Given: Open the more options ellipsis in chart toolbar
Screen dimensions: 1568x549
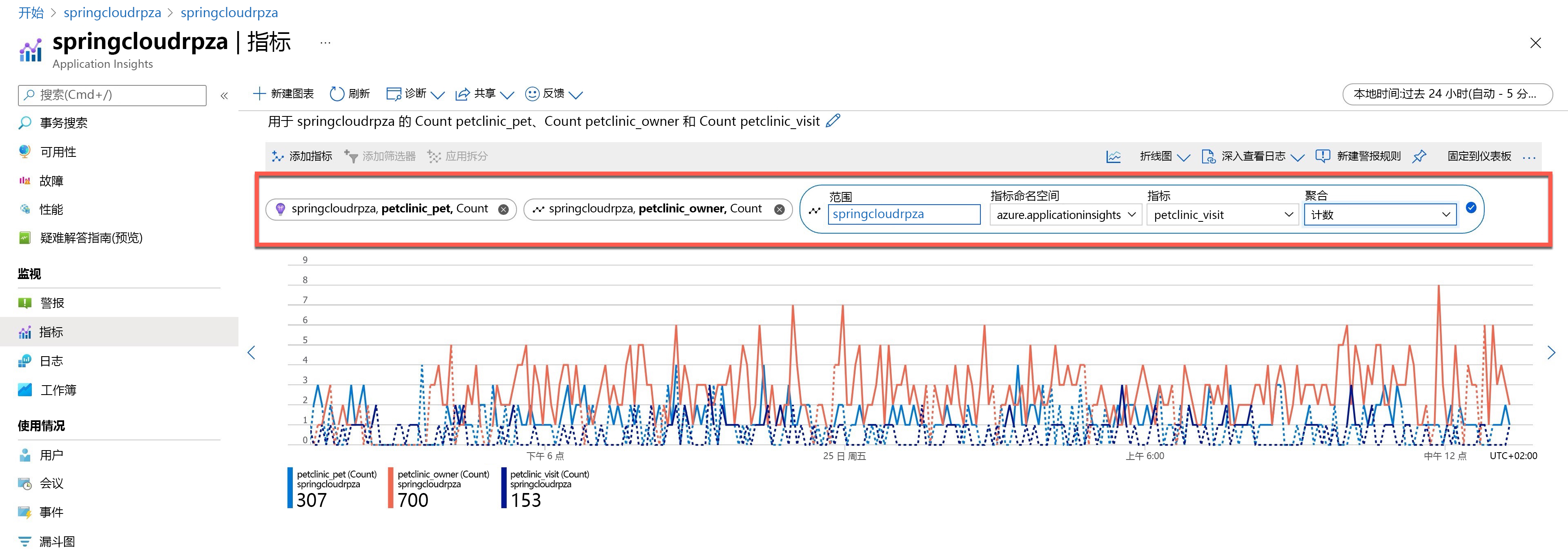Looking at the screenshot, I should 1528,158.
